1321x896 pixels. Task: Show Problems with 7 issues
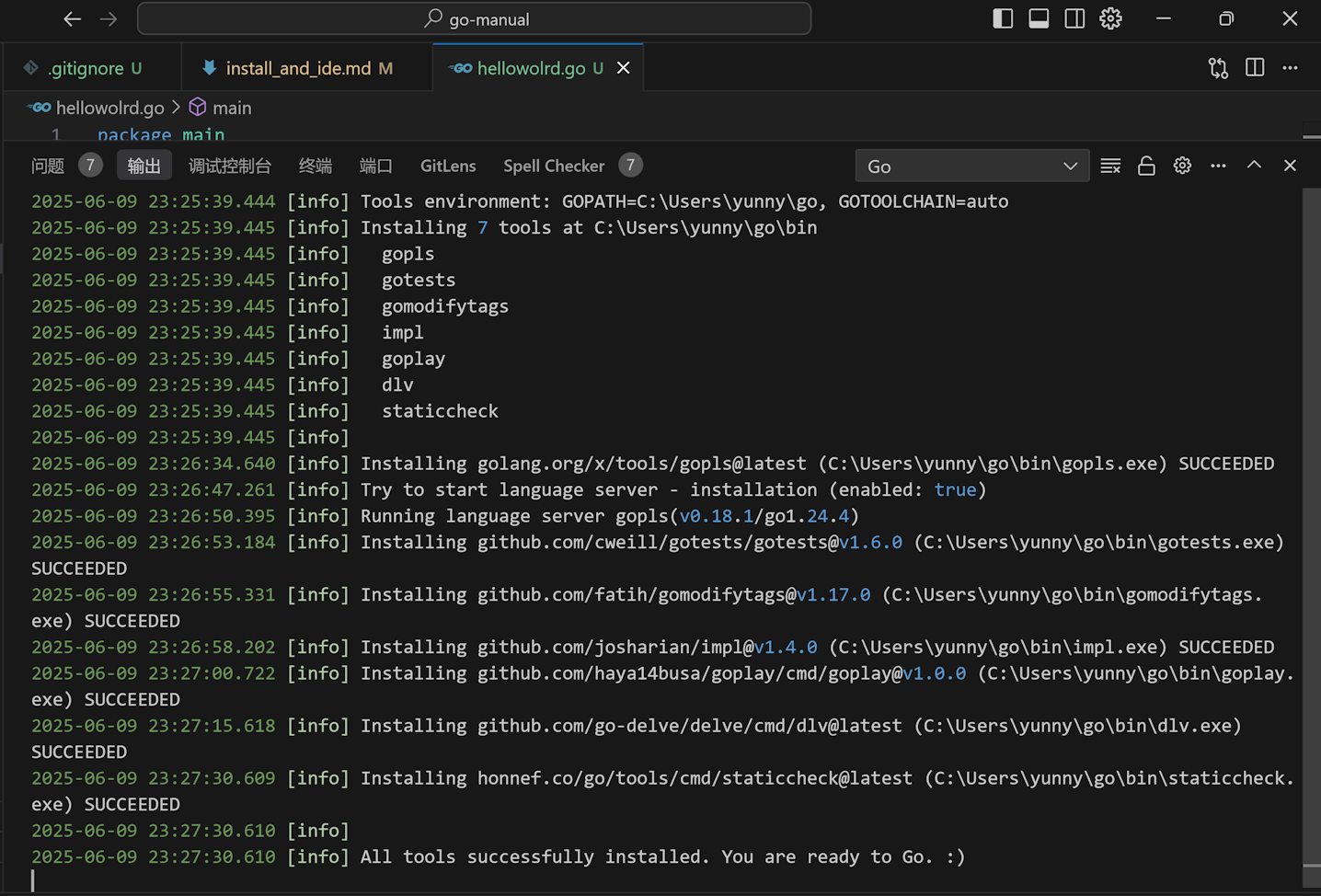pyautogui.click(x=48, y=166)
